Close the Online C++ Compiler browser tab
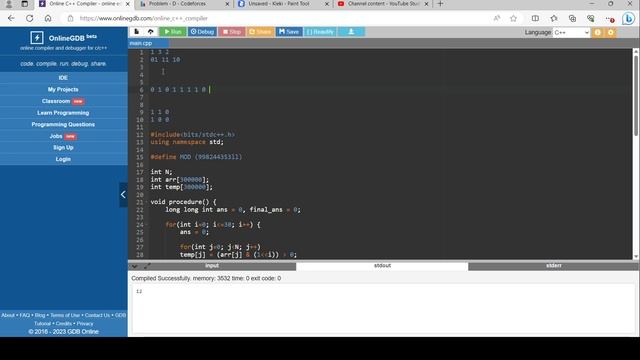 [x=127, y=4]
